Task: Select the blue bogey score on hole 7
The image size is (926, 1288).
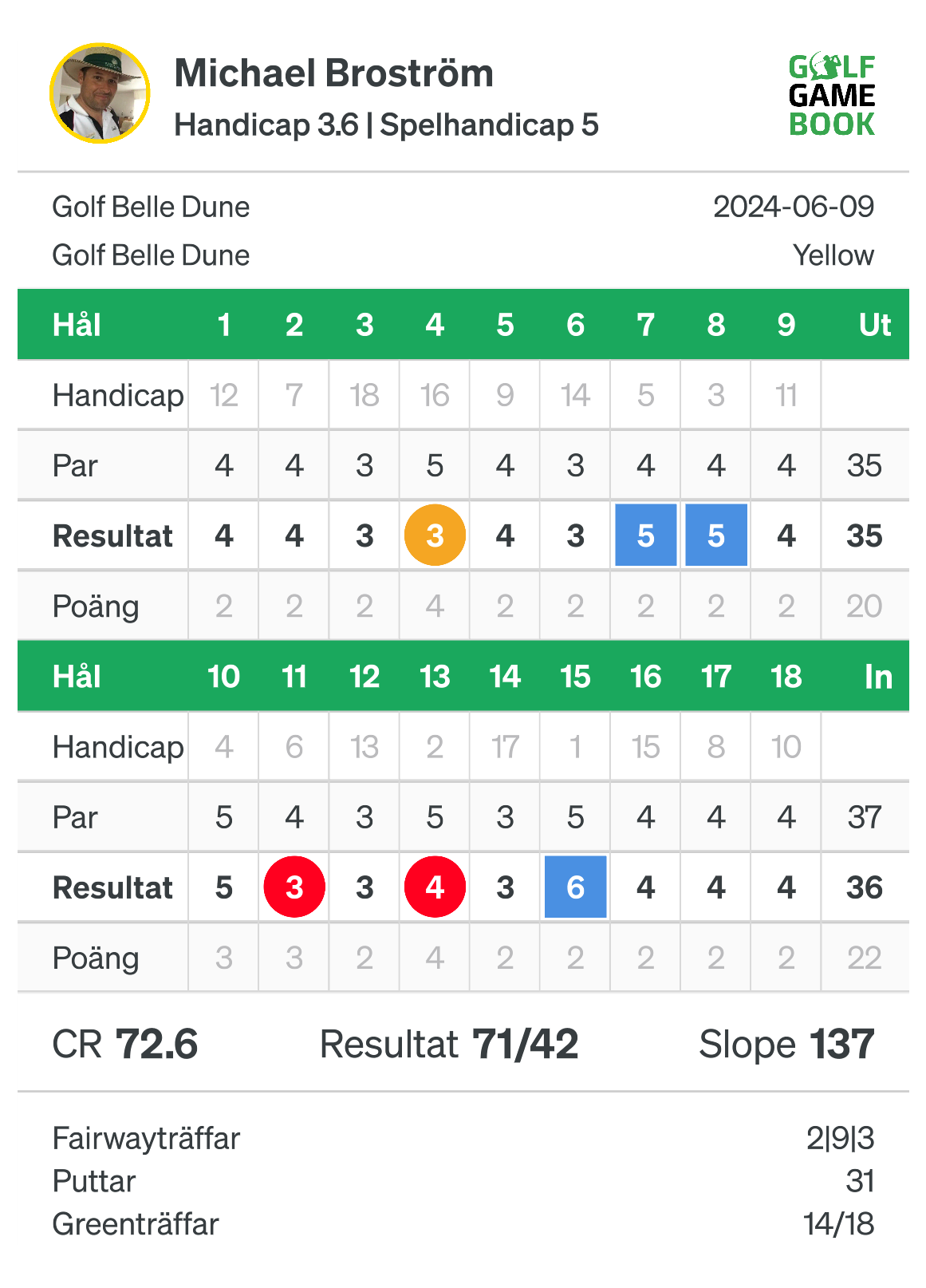Action: click(646, 535)
